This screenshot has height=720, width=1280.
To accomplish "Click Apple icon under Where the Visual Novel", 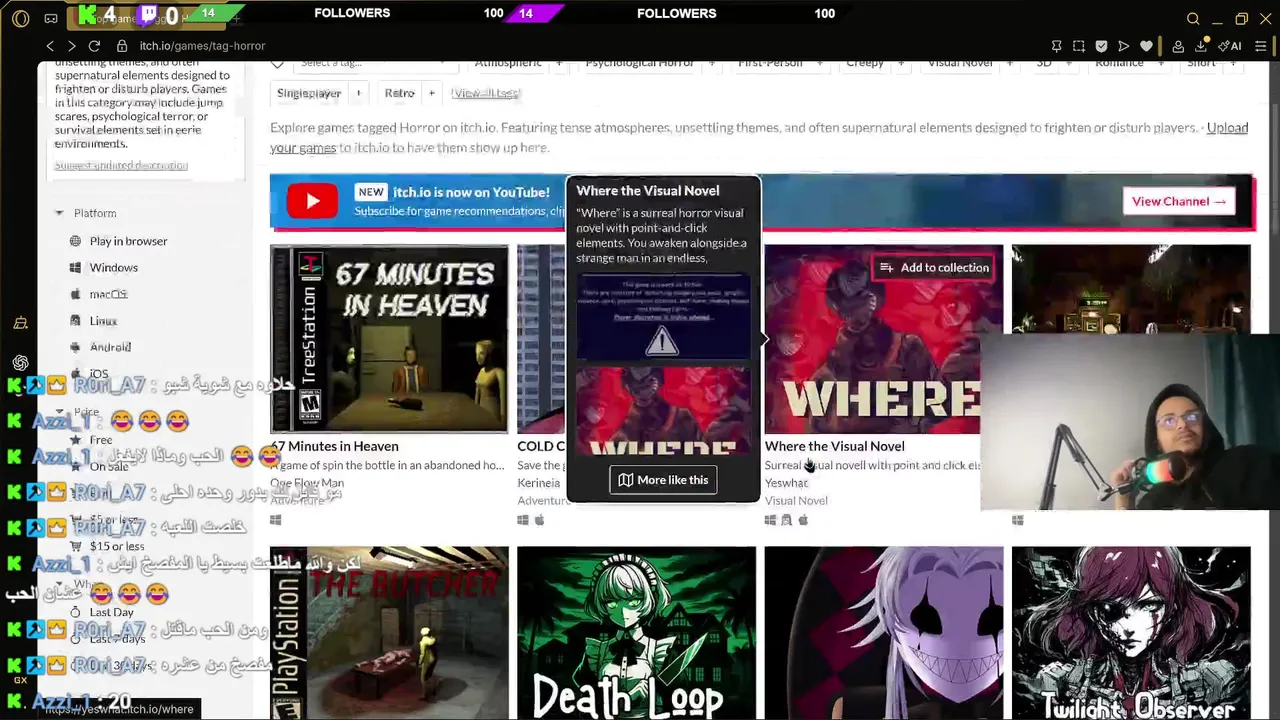I will [x=803, y=520].
